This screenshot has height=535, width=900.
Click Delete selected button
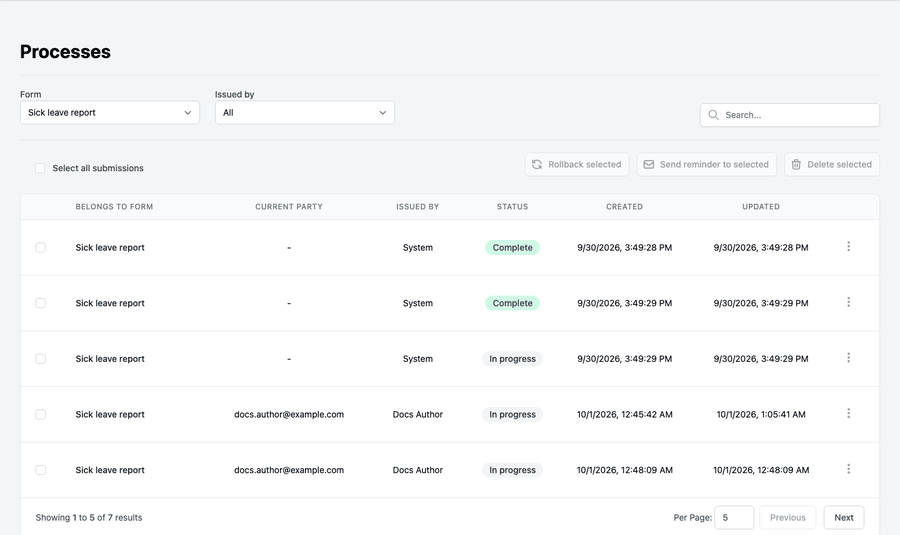tap(832, 164)
